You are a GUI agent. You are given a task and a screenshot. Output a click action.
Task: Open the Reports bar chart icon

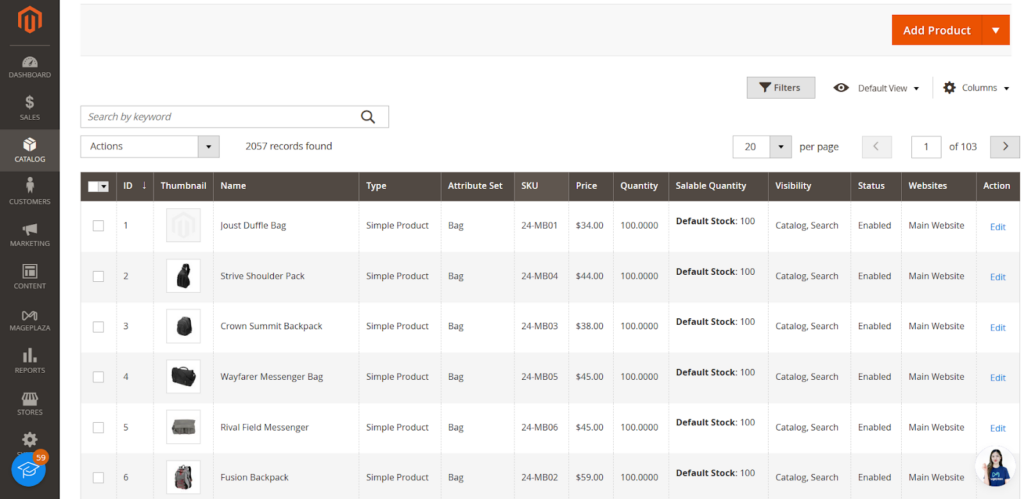coord(29,361)
